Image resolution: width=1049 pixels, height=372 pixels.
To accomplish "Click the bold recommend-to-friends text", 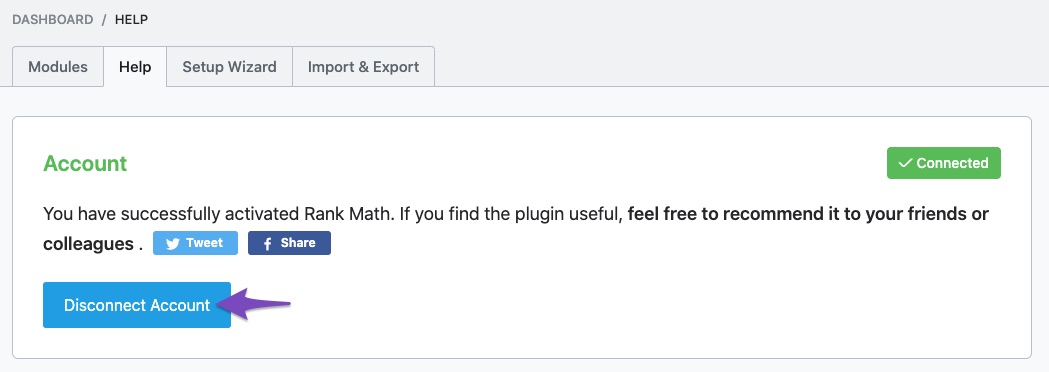I will (808, 214).
